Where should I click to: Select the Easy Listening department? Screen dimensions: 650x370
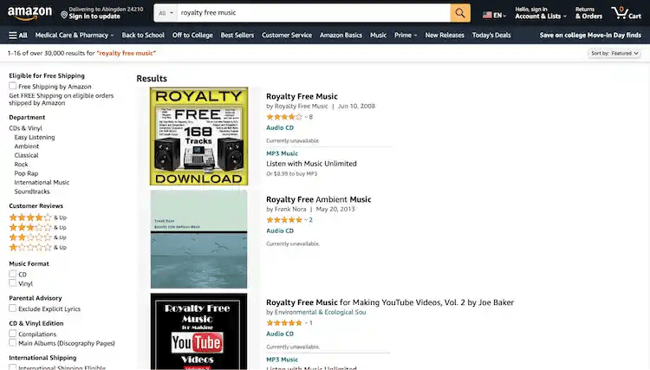pos(34,137)
